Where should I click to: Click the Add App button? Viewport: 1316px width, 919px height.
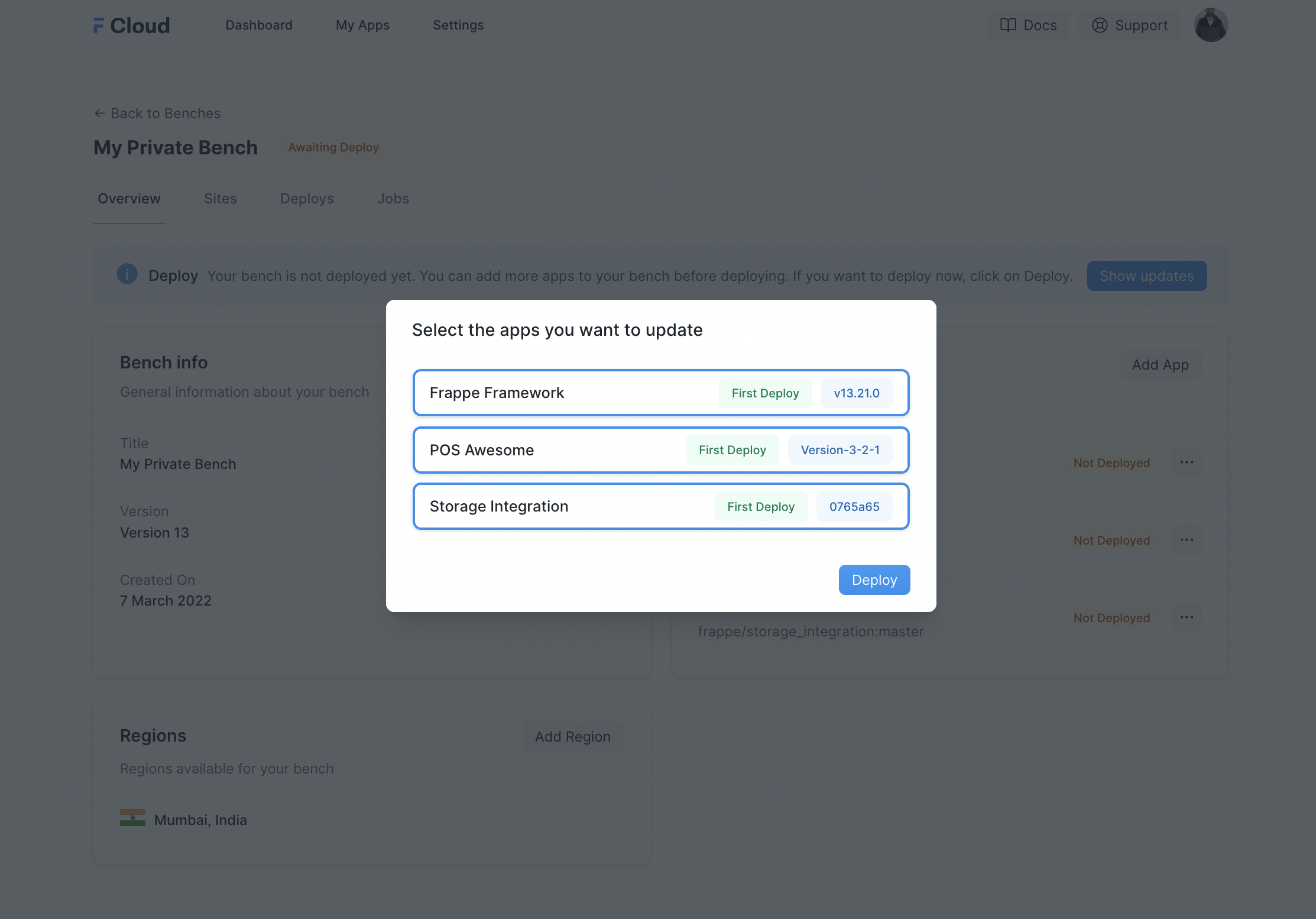tap(1160, 365)
